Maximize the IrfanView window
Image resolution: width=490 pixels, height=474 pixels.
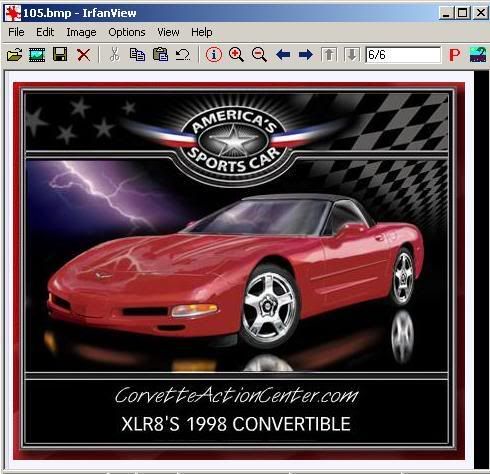pos(463,13)
